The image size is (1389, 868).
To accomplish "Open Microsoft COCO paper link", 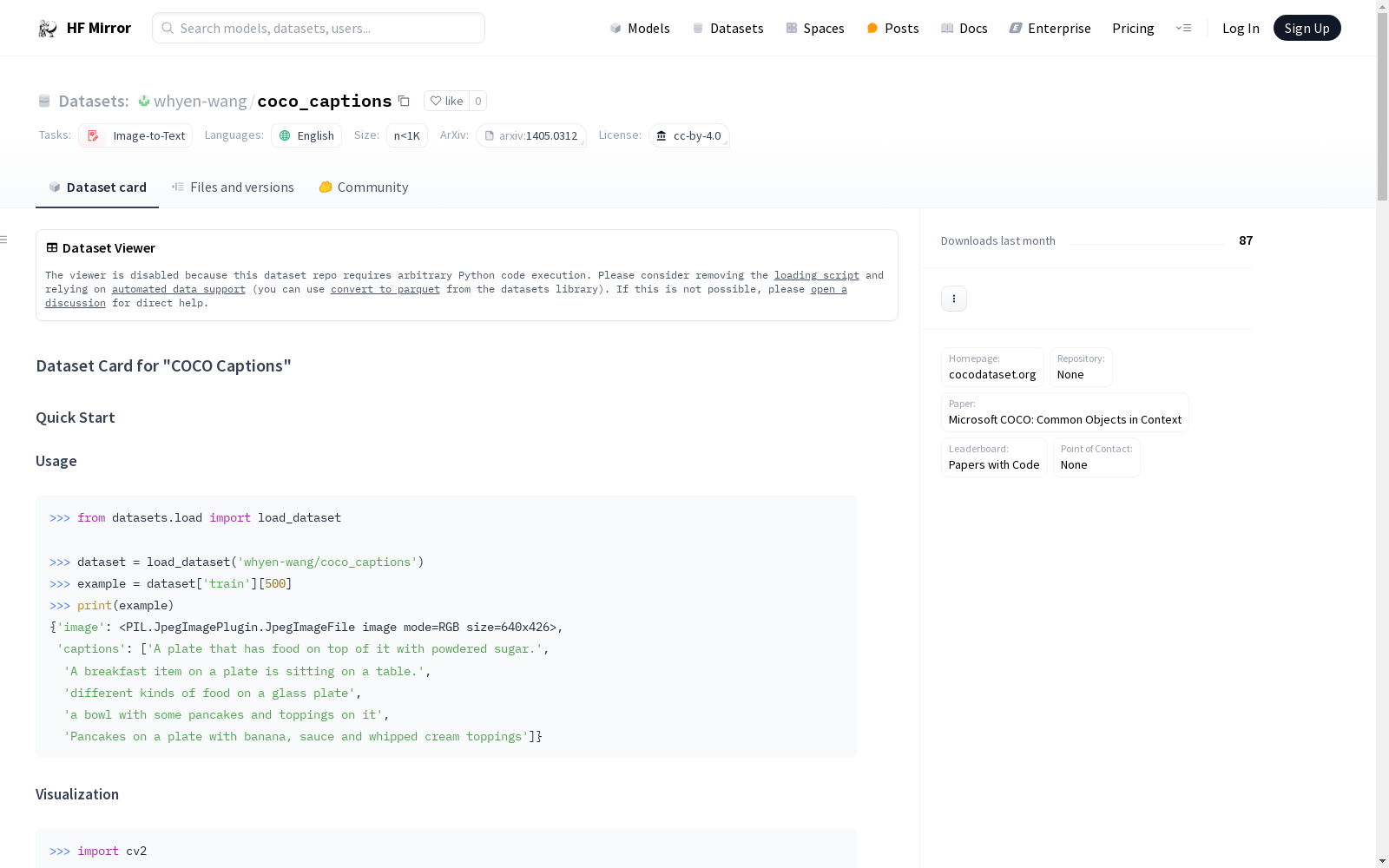I will (1065, 412).
